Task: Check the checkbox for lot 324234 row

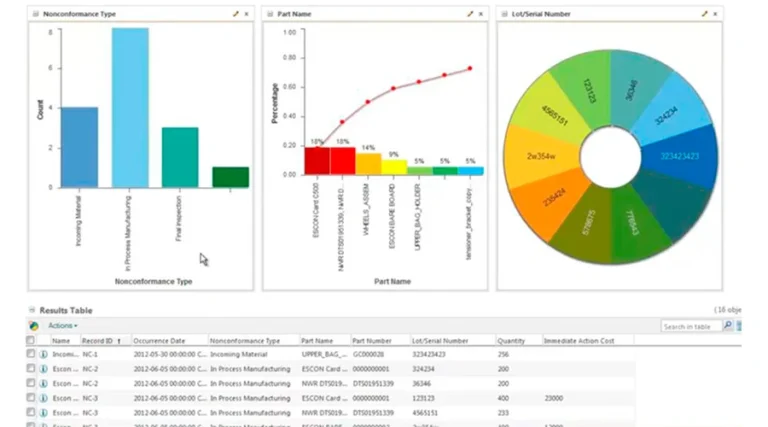Action: [30, 368]
